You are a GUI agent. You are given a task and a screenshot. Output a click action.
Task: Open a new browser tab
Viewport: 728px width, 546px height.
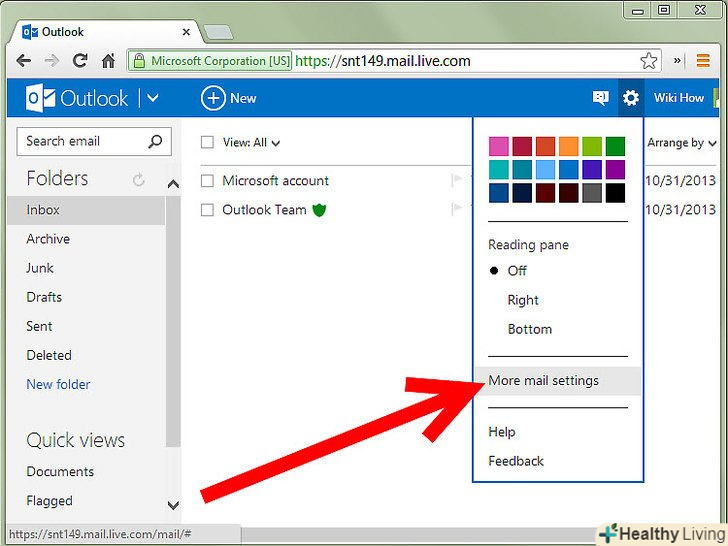[x=218, y=32]
